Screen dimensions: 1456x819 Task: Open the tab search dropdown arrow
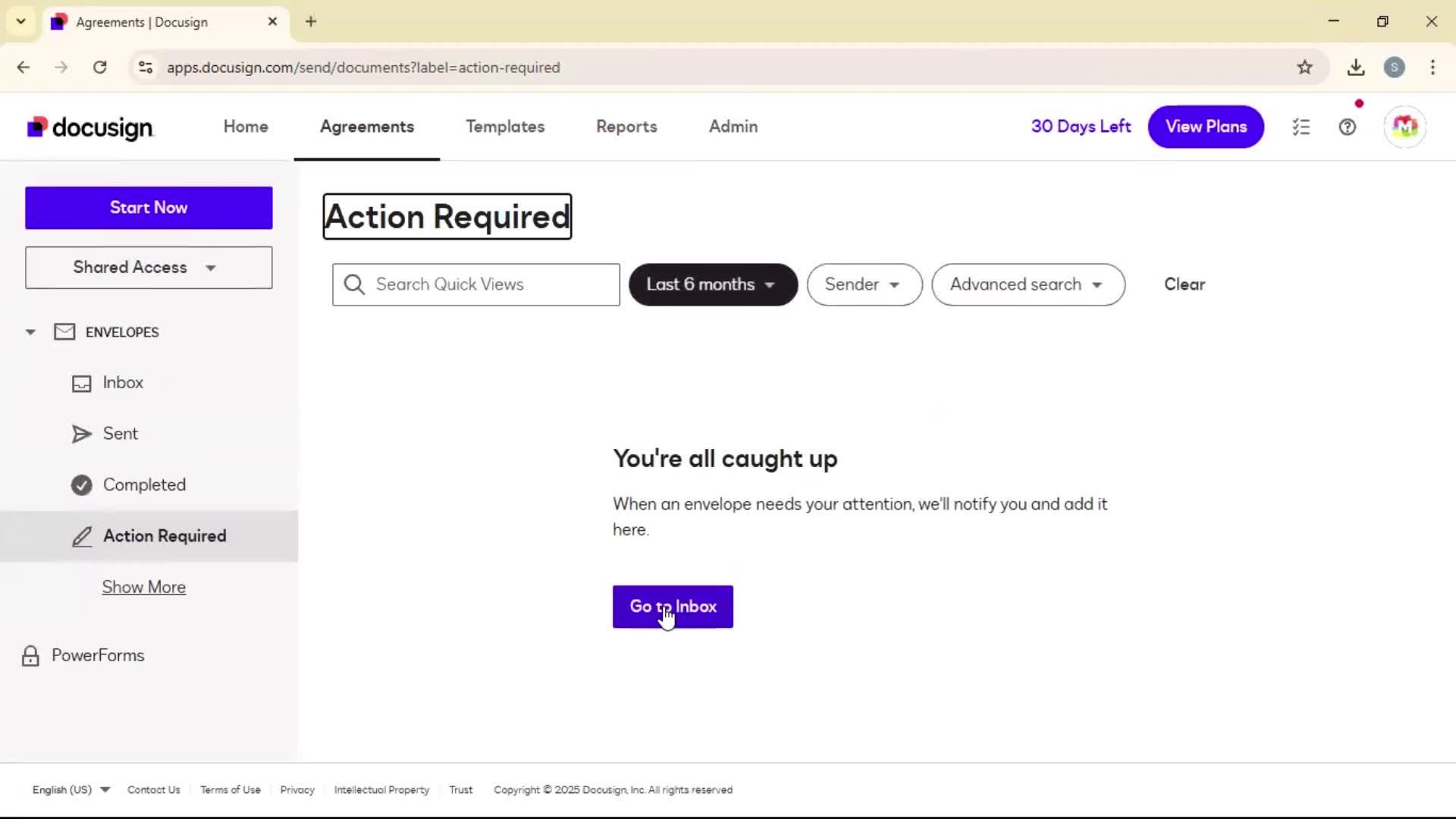[x=21, y=22]
